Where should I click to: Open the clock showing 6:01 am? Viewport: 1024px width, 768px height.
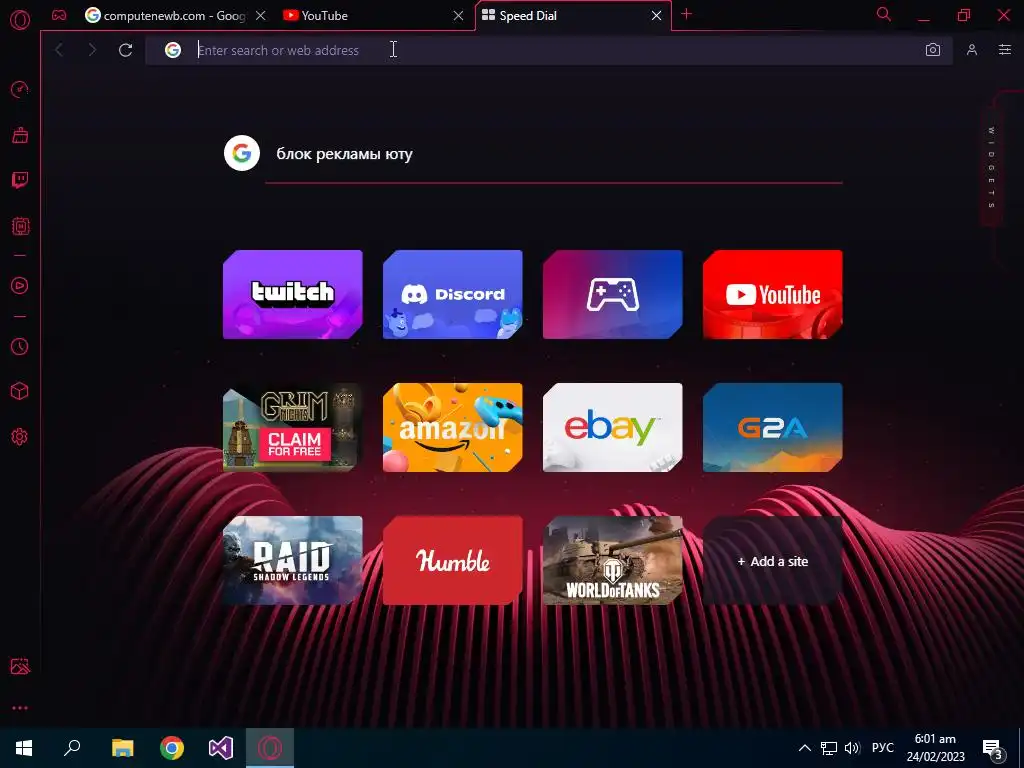tap(935, 748)
